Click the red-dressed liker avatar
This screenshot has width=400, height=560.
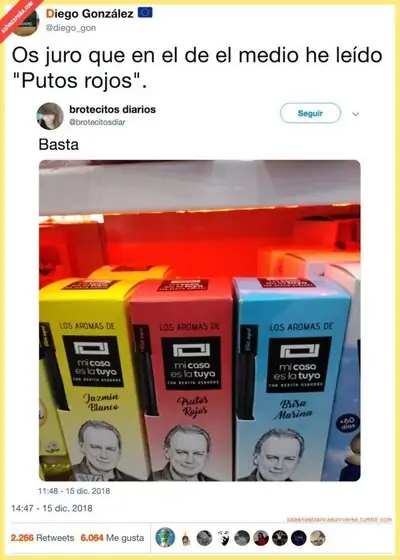[261, 538]
